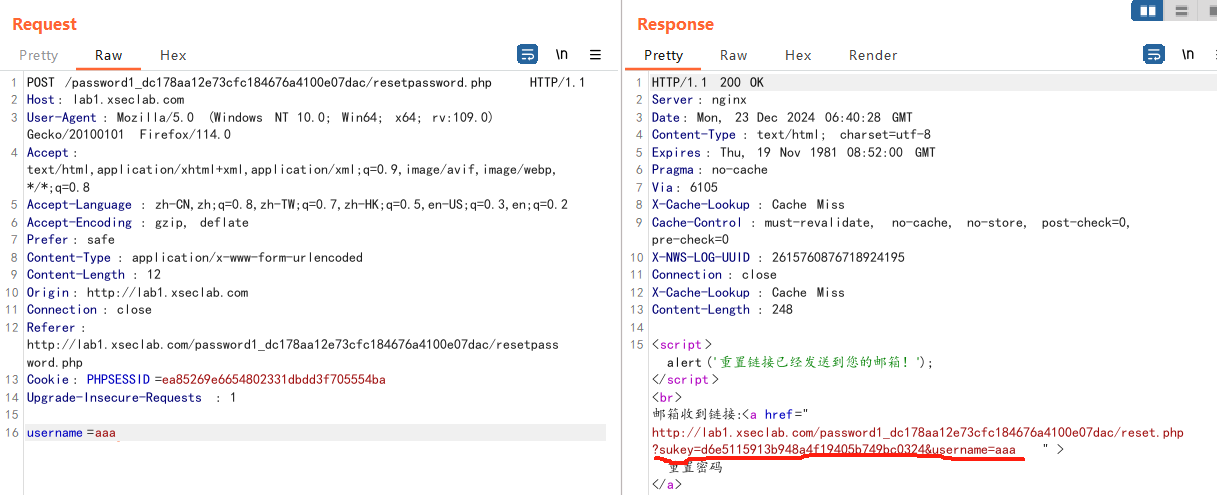1217x495 pixels.
Task: Click the Via: 6105 response header
Action: point(684,187)
